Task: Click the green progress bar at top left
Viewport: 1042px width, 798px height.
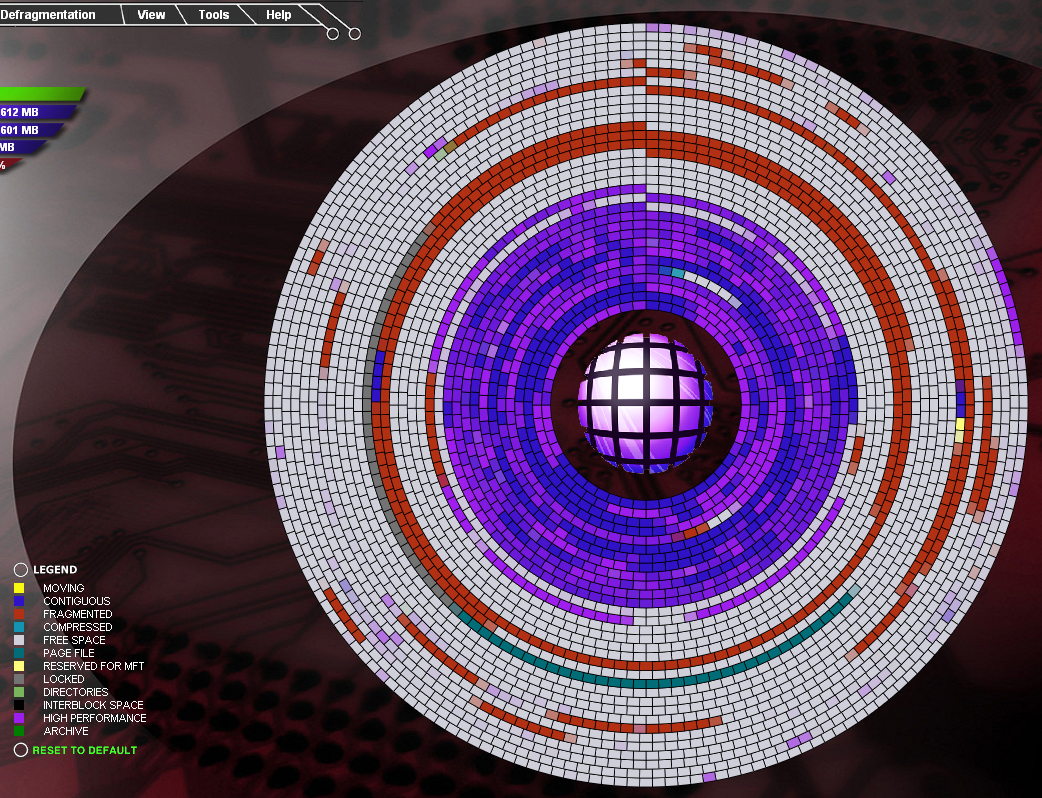Action: coord(42,94)
